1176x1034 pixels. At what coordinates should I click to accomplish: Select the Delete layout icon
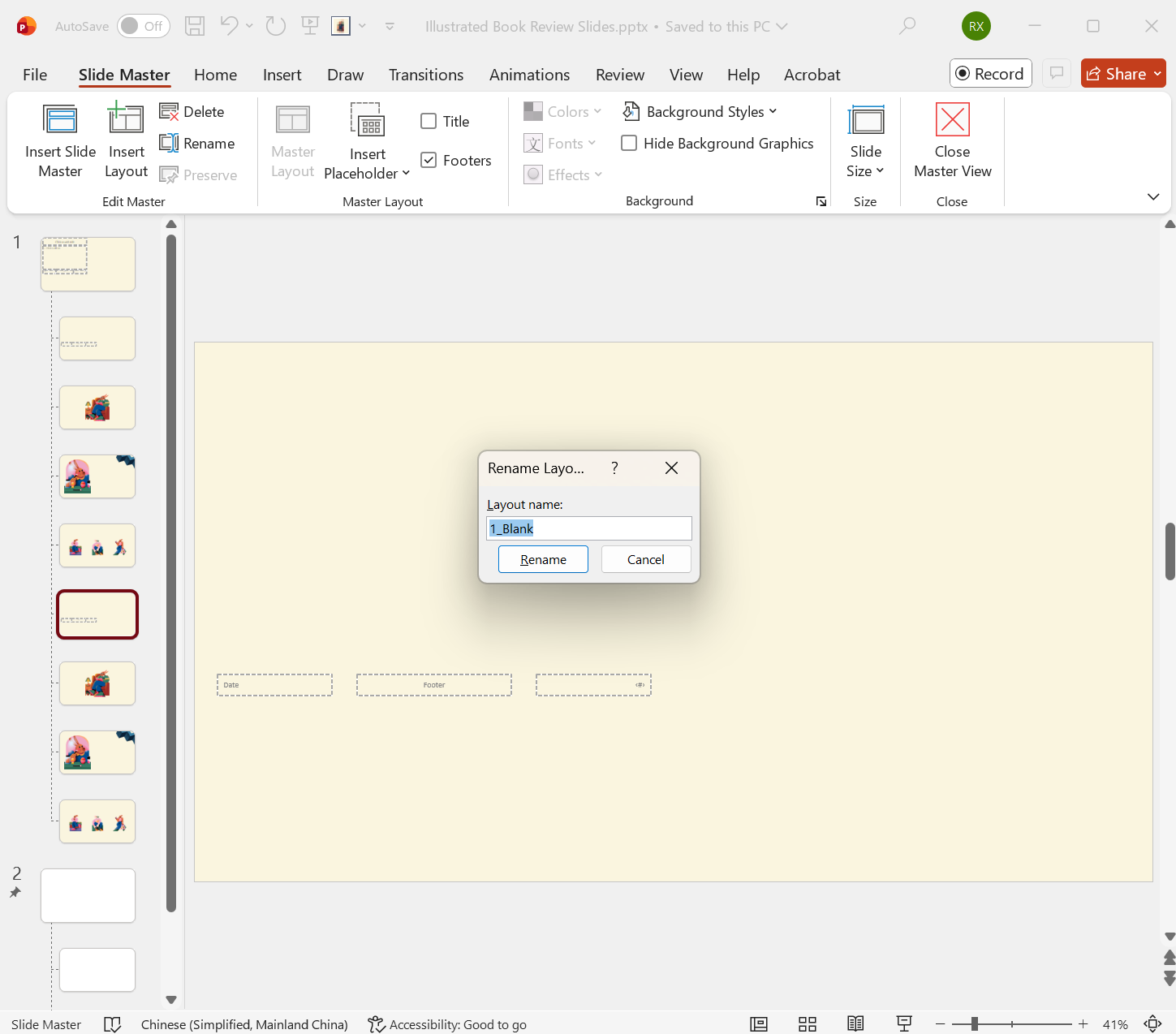pos(192,111)
